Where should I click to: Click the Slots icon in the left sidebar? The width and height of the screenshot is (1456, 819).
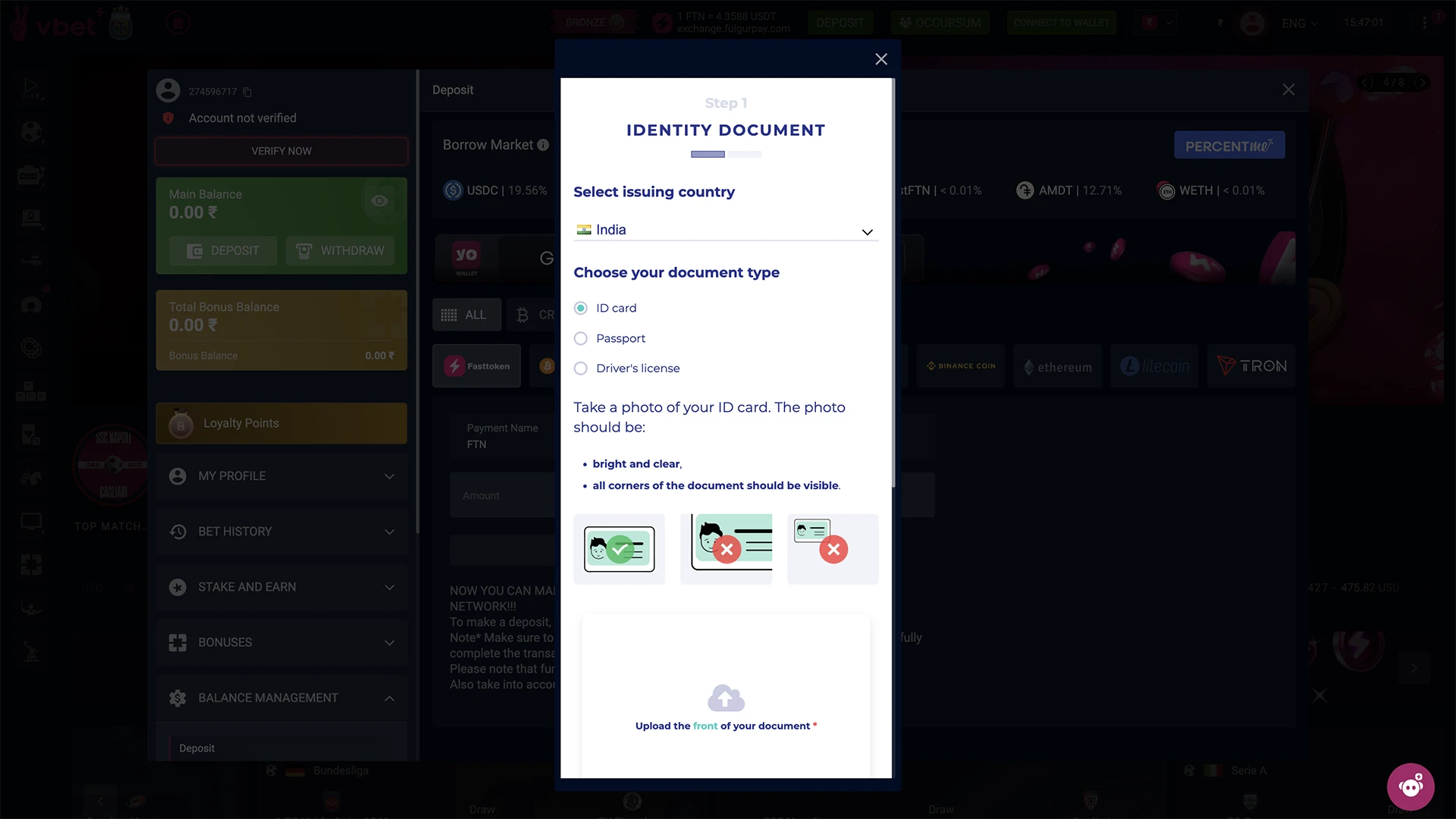click(31, 174)
